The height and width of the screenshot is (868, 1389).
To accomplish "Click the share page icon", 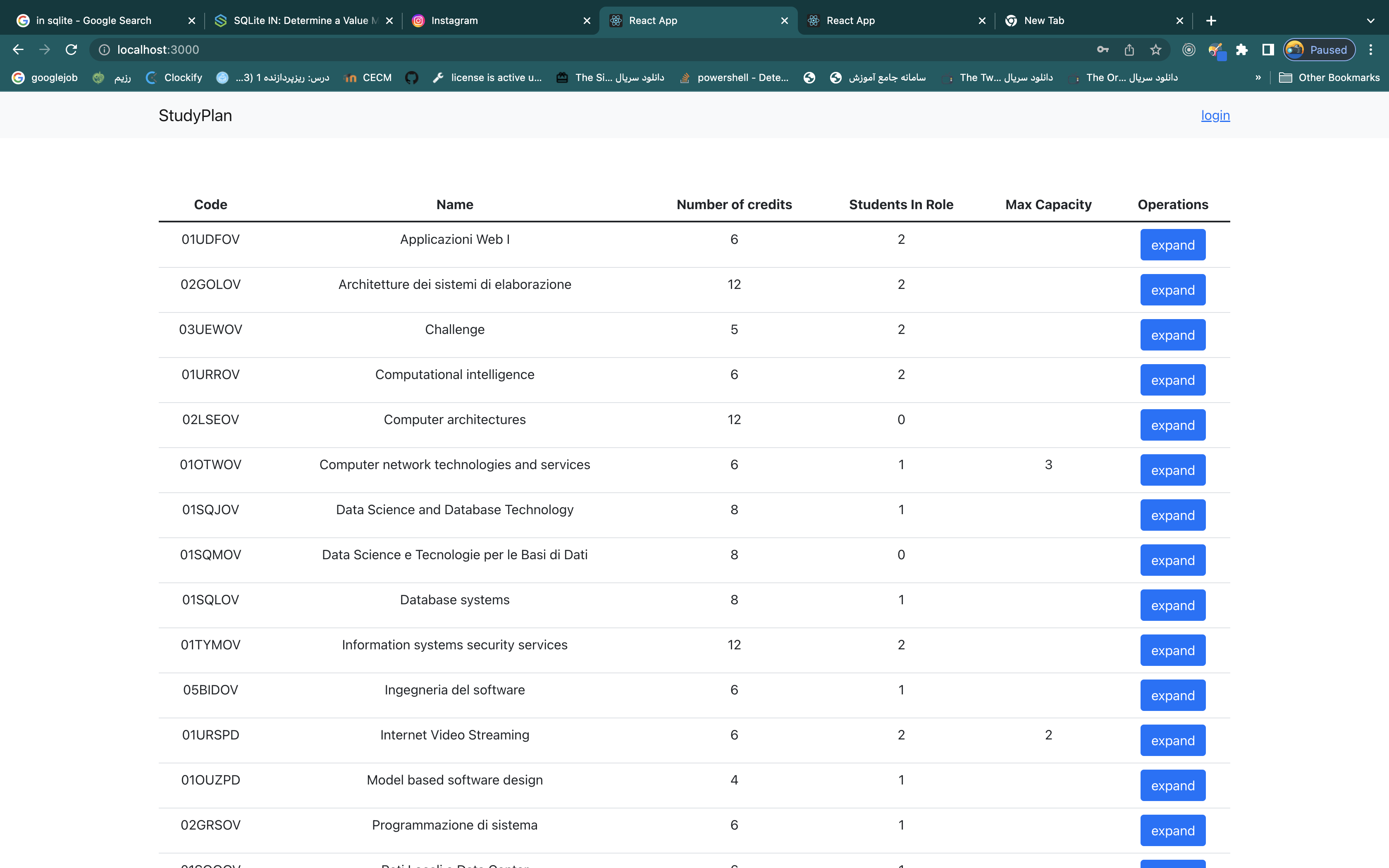I will tap(1129, 50).
